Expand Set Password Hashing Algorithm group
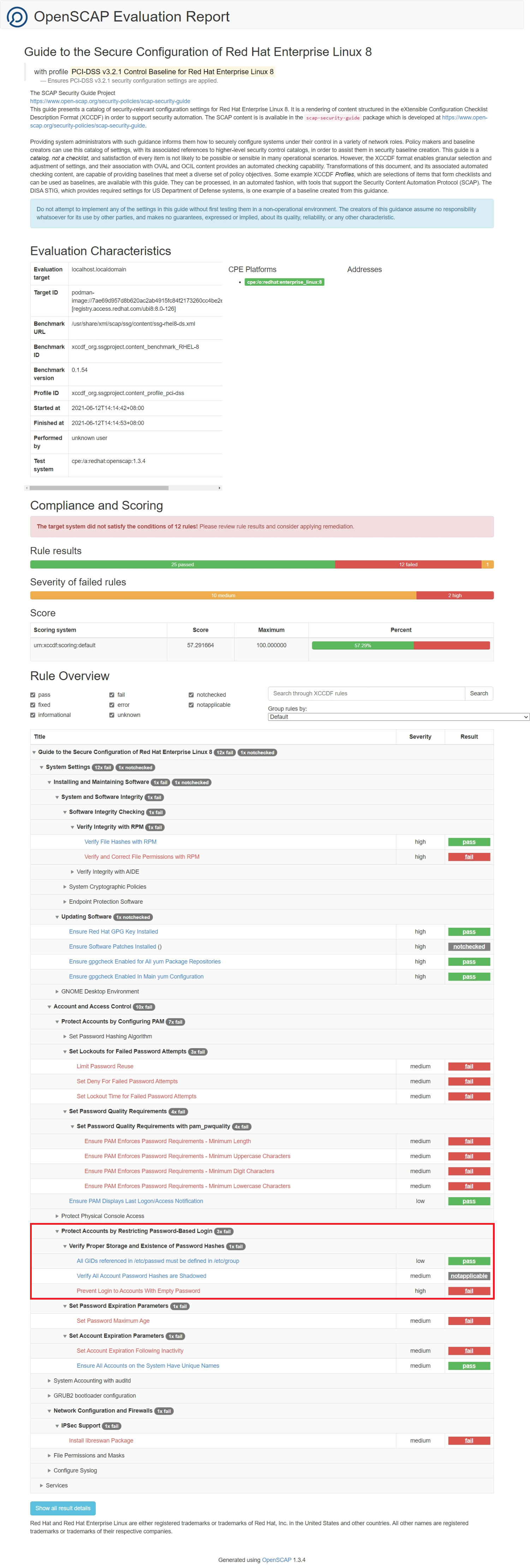 65,1037
